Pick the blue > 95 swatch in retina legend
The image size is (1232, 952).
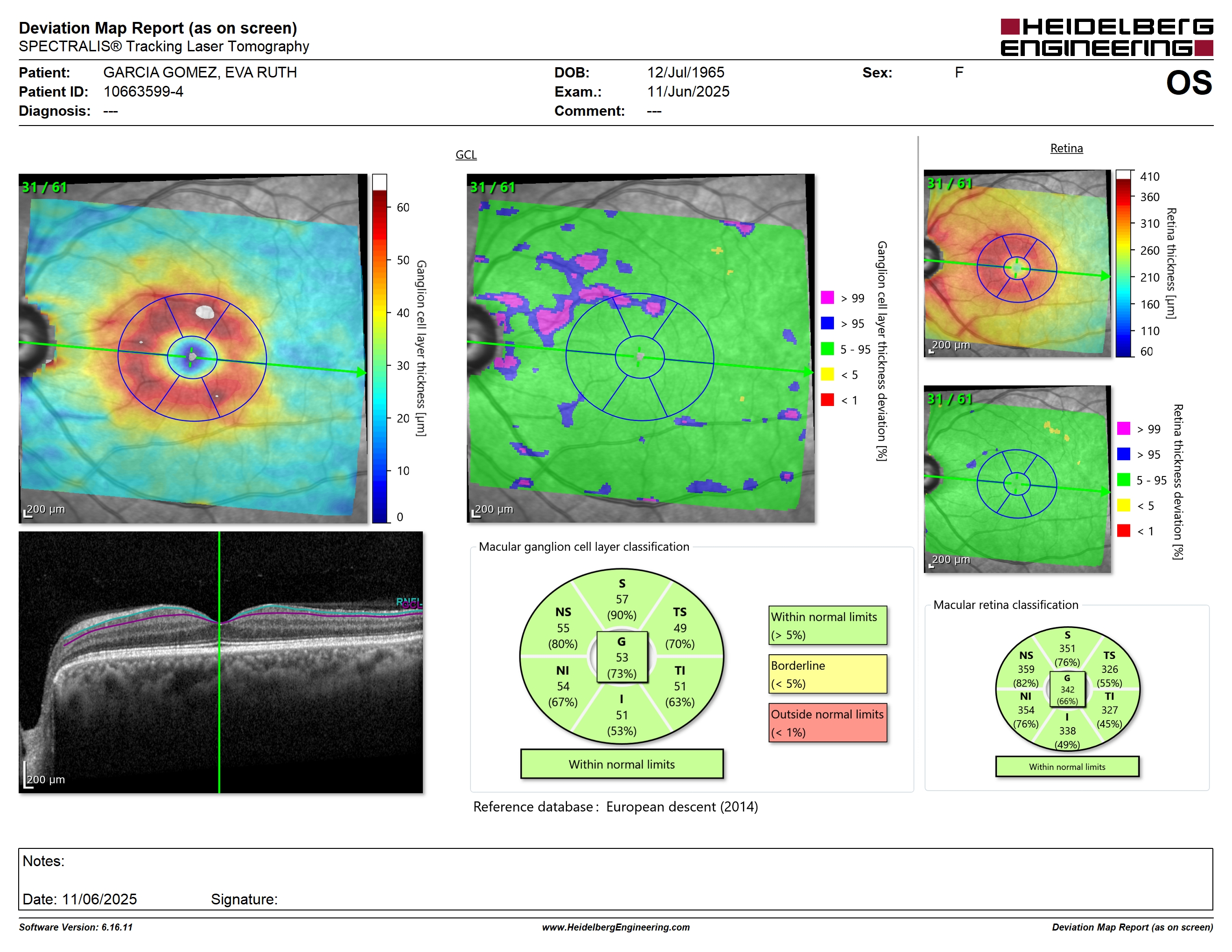pyautogui.click(x=1123, y=454)
